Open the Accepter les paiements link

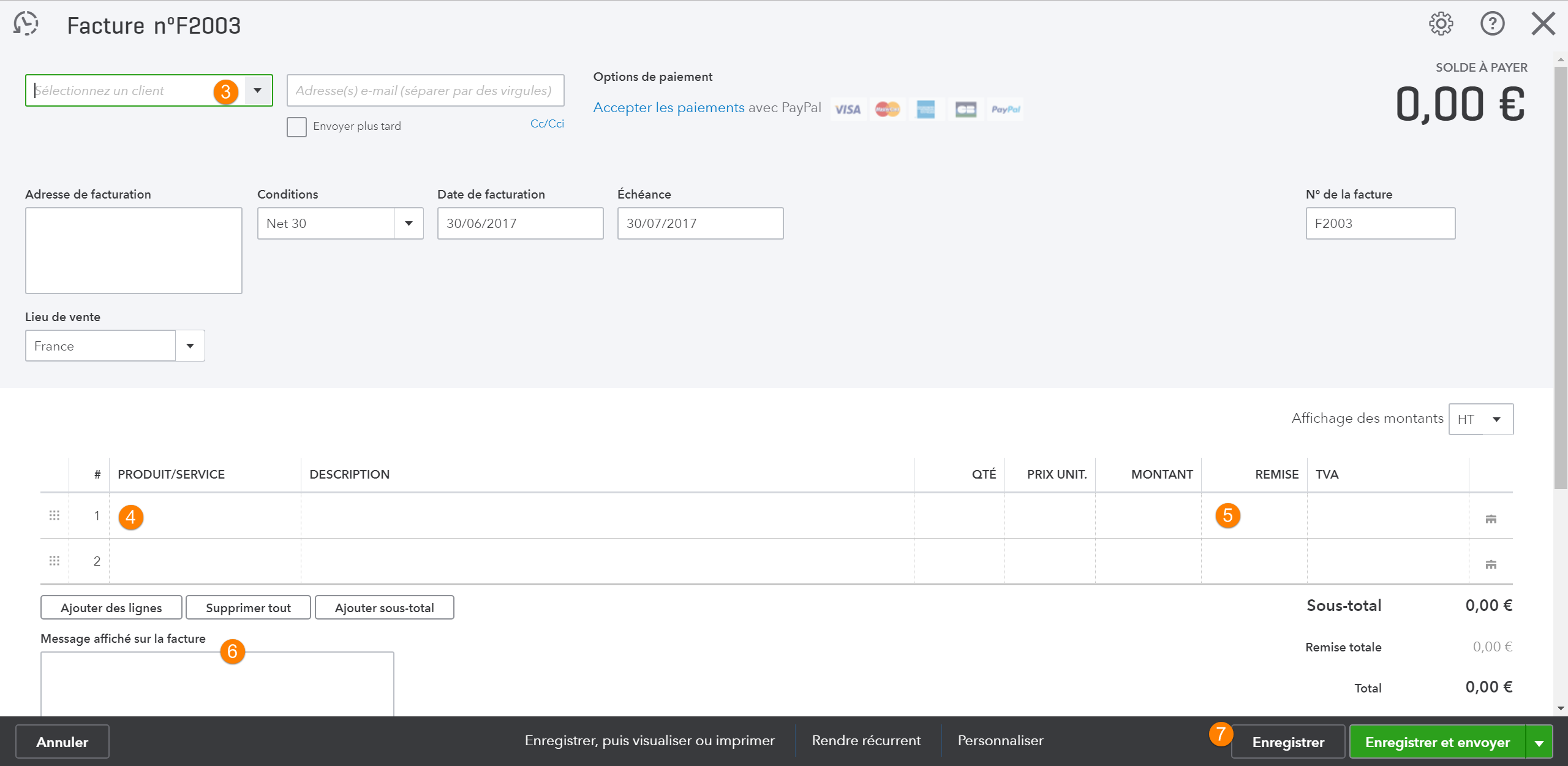click(669, 108)
